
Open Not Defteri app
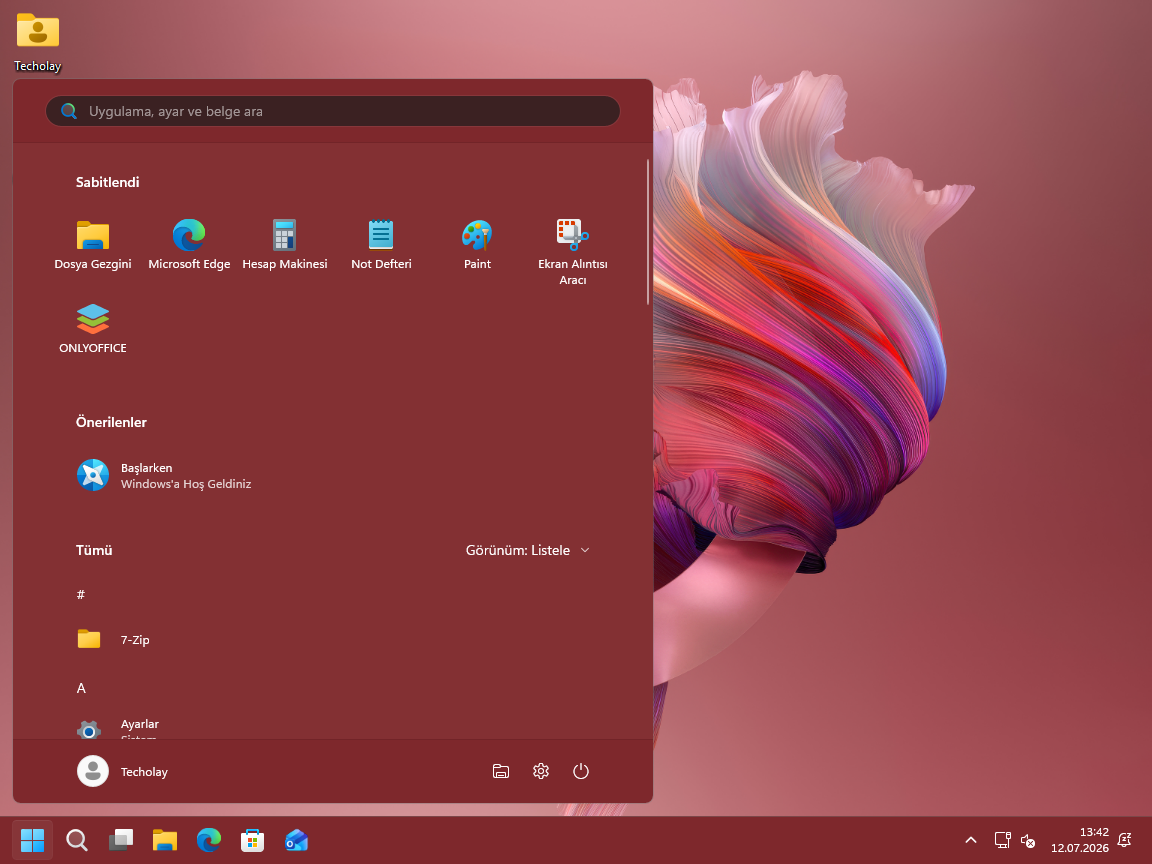(x=381, y=245)
